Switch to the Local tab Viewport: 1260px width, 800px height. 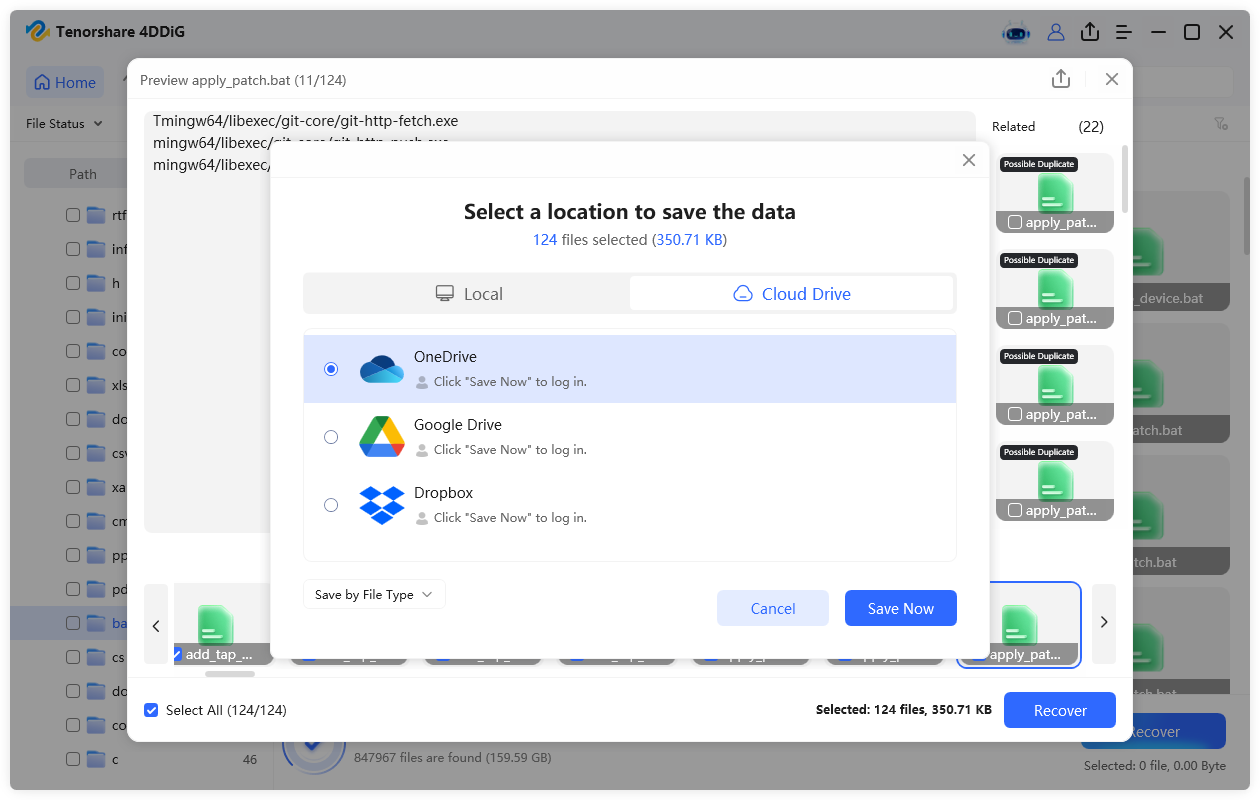click(468, 294)
